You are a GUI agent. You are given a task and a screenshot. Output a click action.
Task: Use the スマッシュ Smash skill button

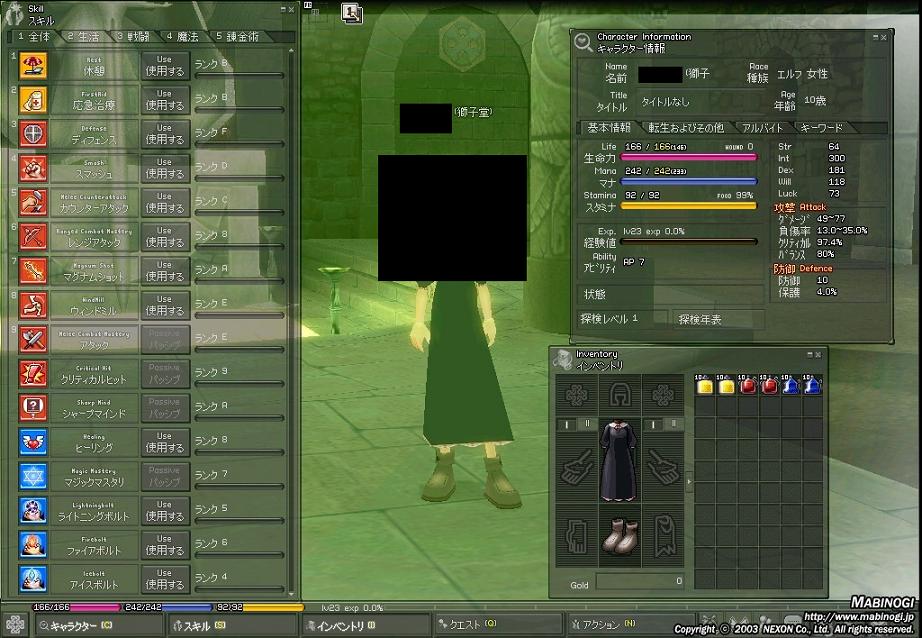165,168
